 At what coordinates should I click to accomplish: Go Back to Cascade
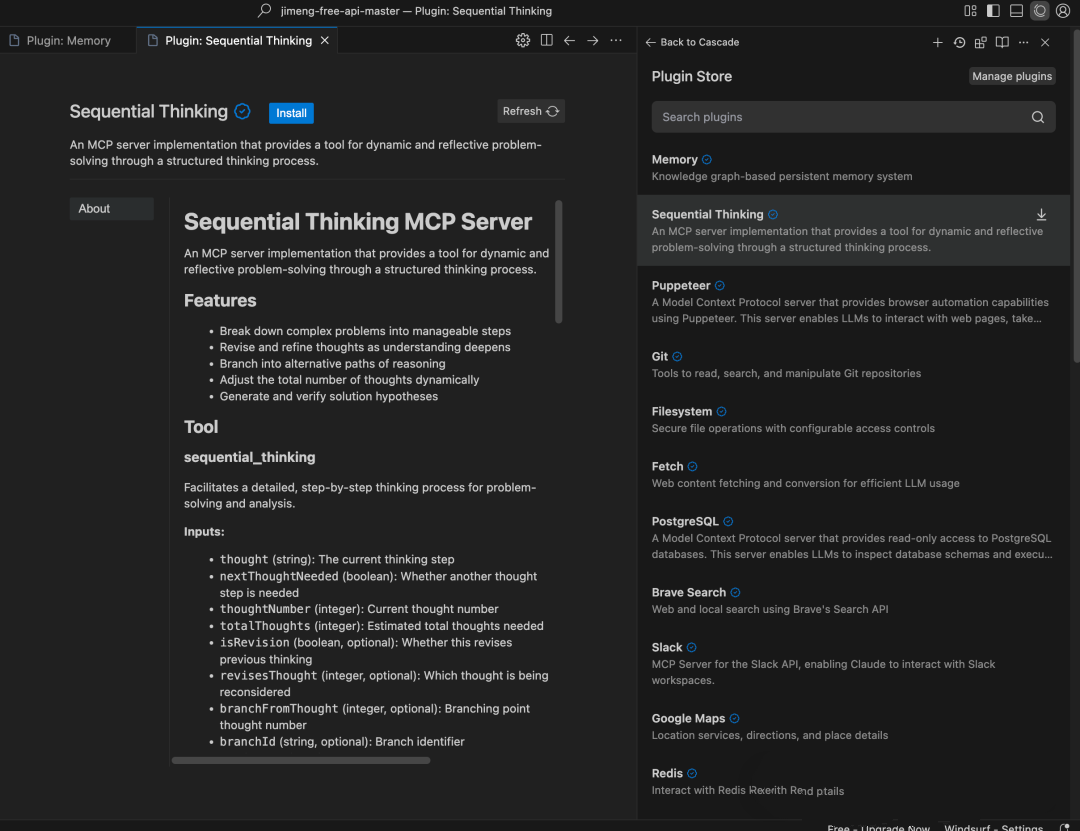coord(692,42)
